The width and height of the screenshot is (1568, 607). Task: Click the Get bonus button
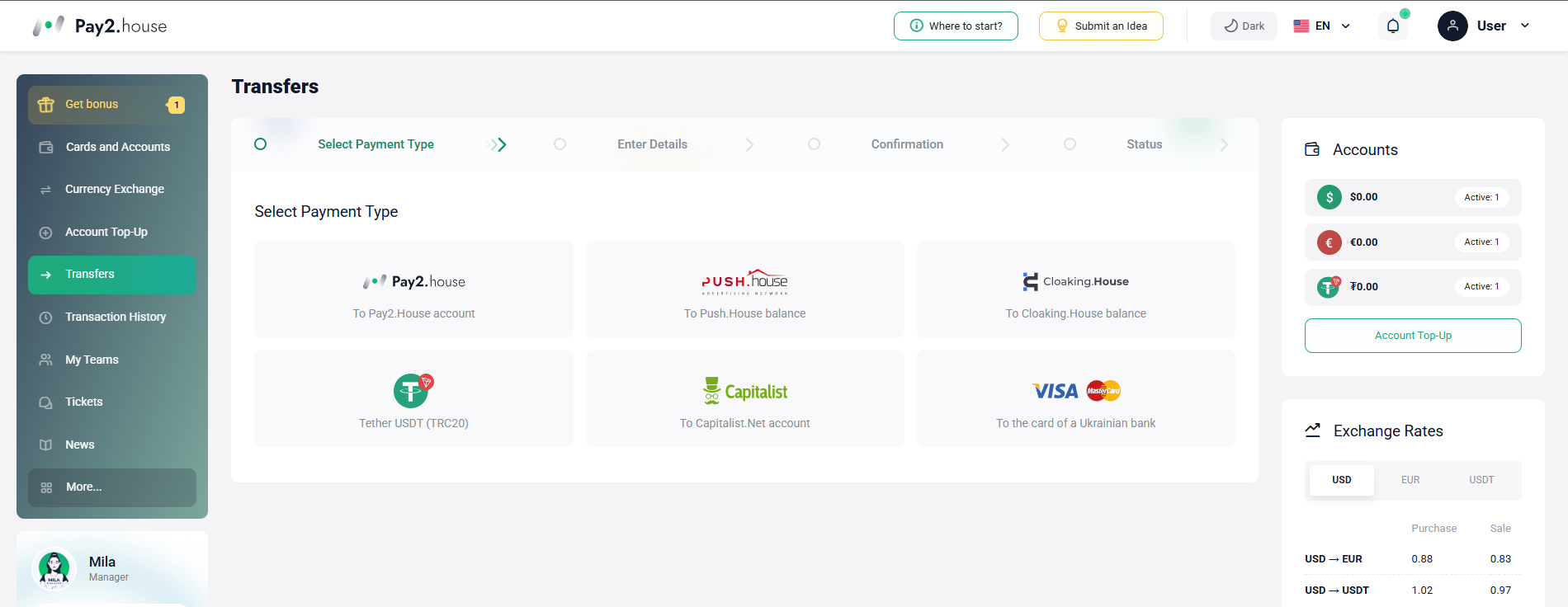(112, 105)
